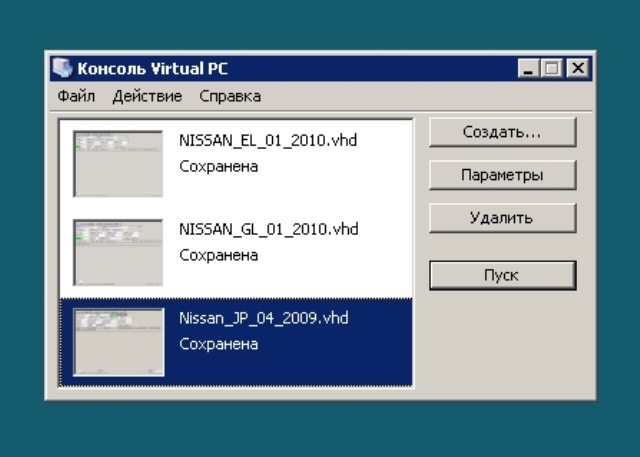Screen dimensions: 640x457
Task: Click Сохранена status under NISSAN_EL_01_2010.vhd
Action: tap(218, 166)
